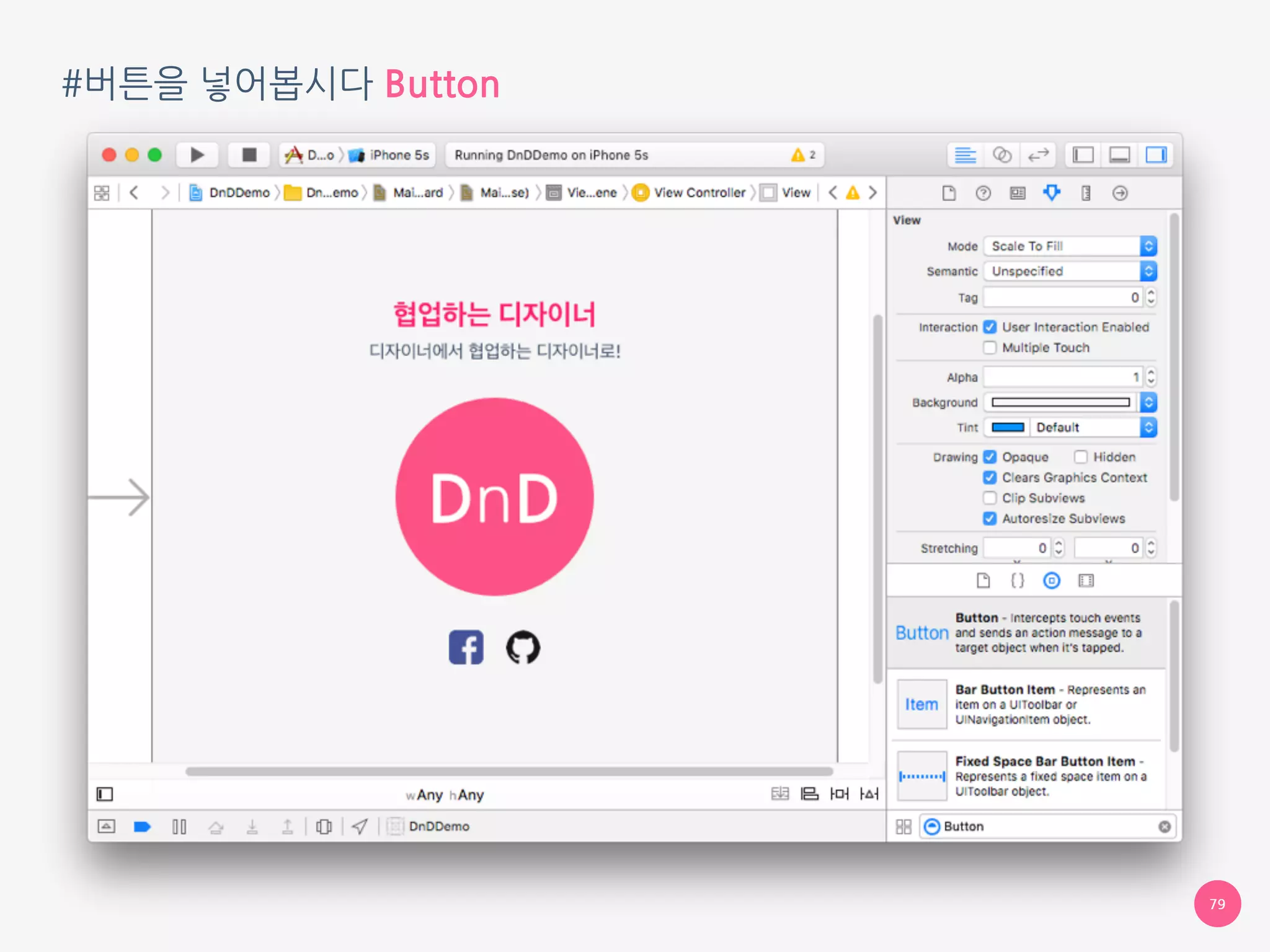Choose iPhone 5s run destination

389,155
